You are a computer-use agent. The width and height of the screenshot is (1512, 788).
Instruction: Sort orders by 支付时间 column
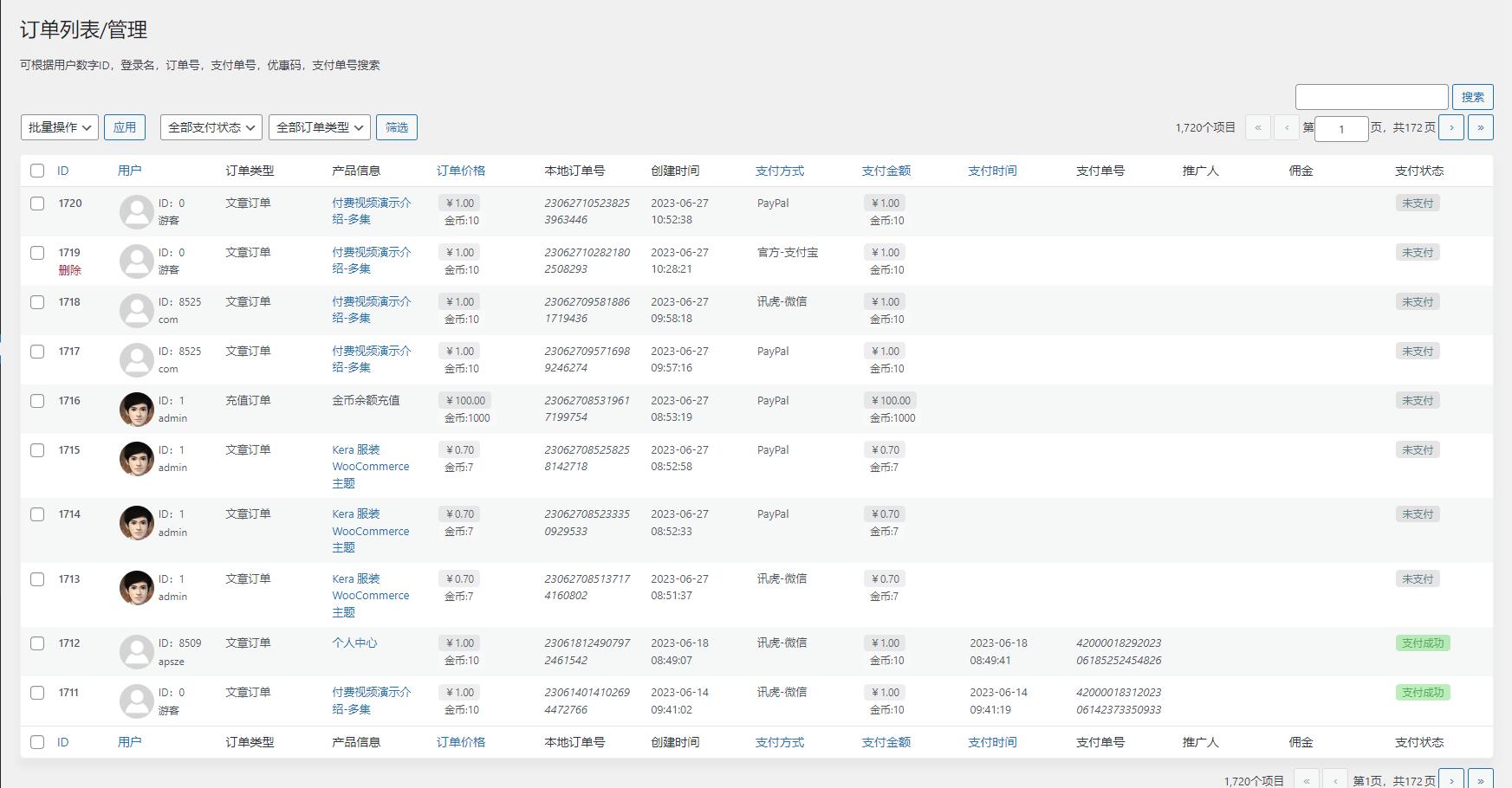(992, 171)
